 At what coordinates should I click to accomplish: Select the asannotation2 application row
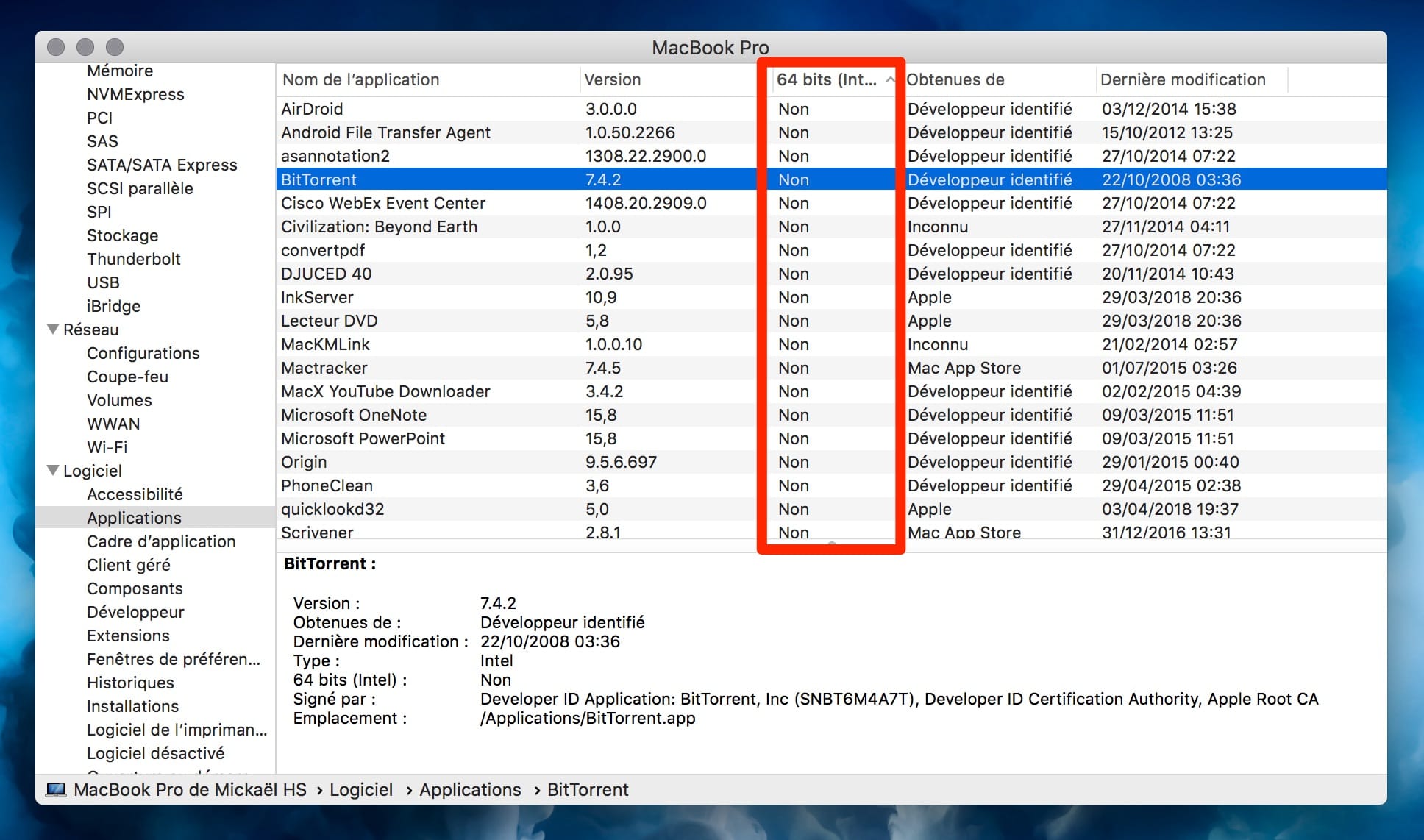pos(831,156)
